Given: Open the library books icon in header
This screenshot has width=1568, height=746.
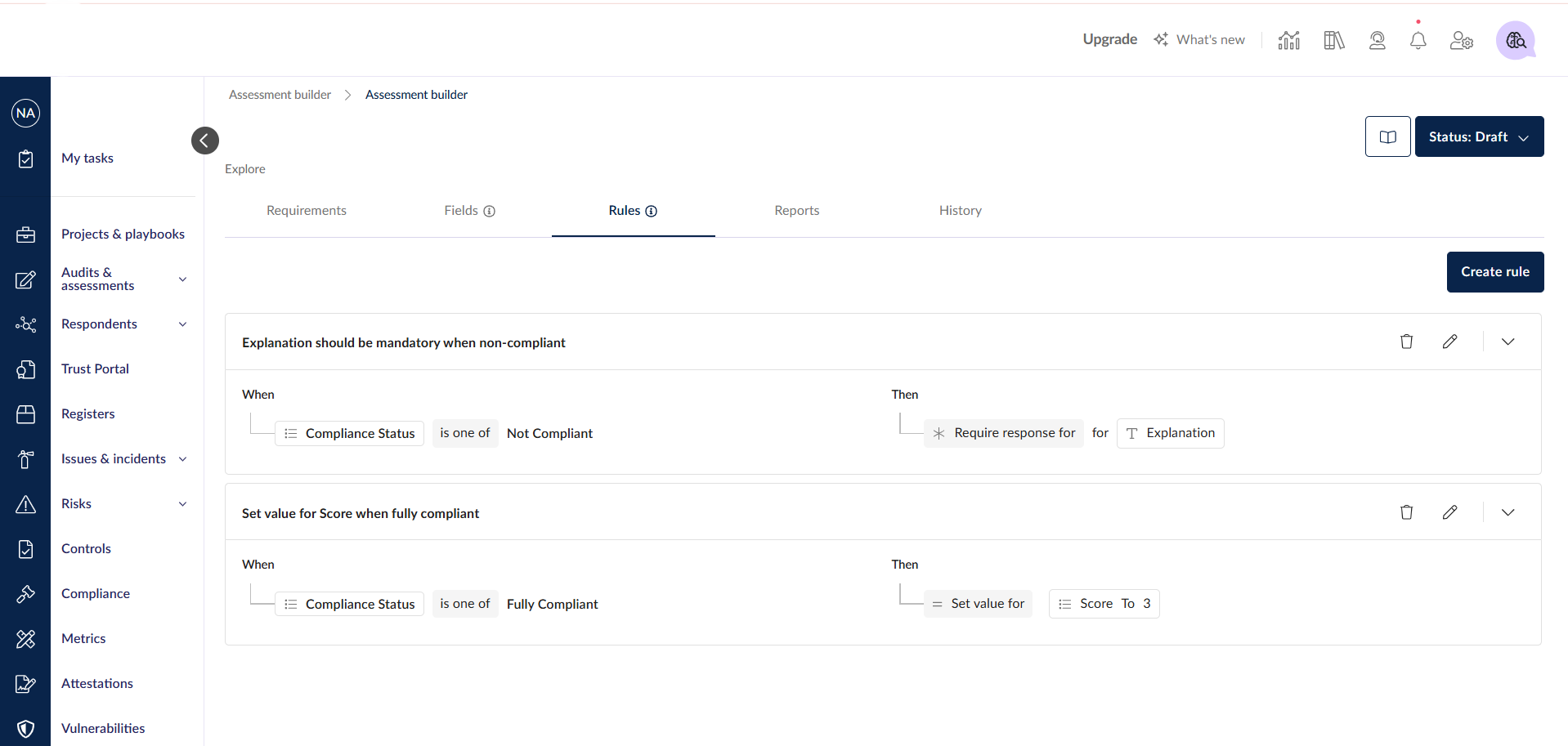Looking at the screenshot, I should [x=1333, y=40].
